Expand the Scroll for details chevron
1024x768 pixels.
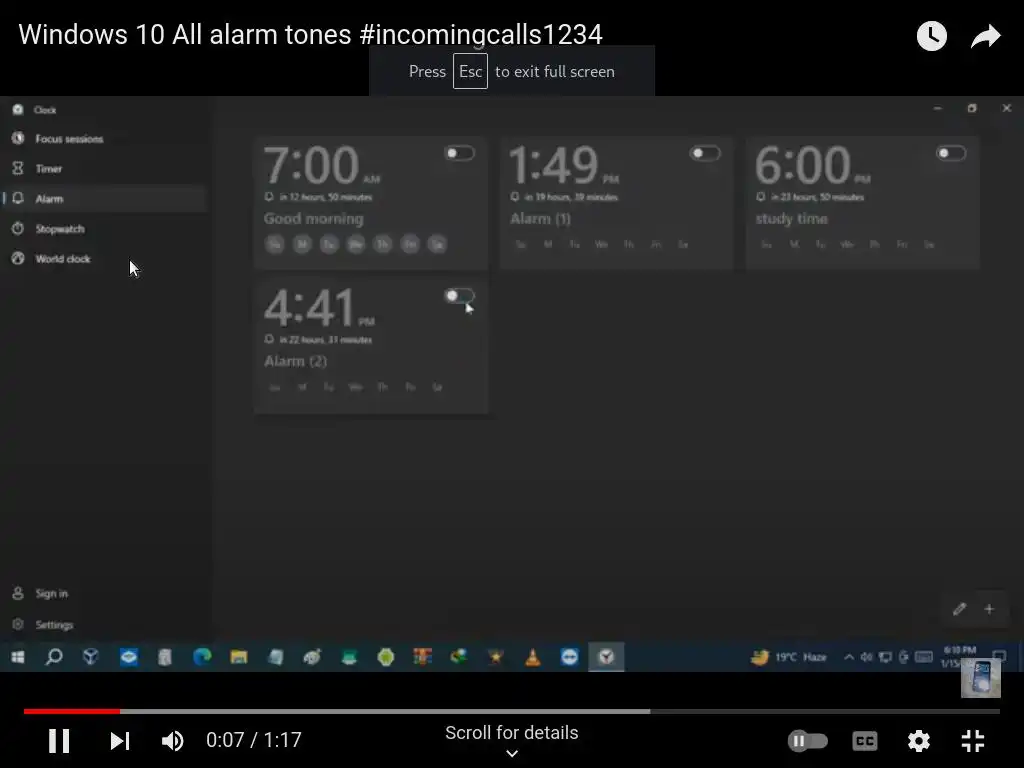512,754
